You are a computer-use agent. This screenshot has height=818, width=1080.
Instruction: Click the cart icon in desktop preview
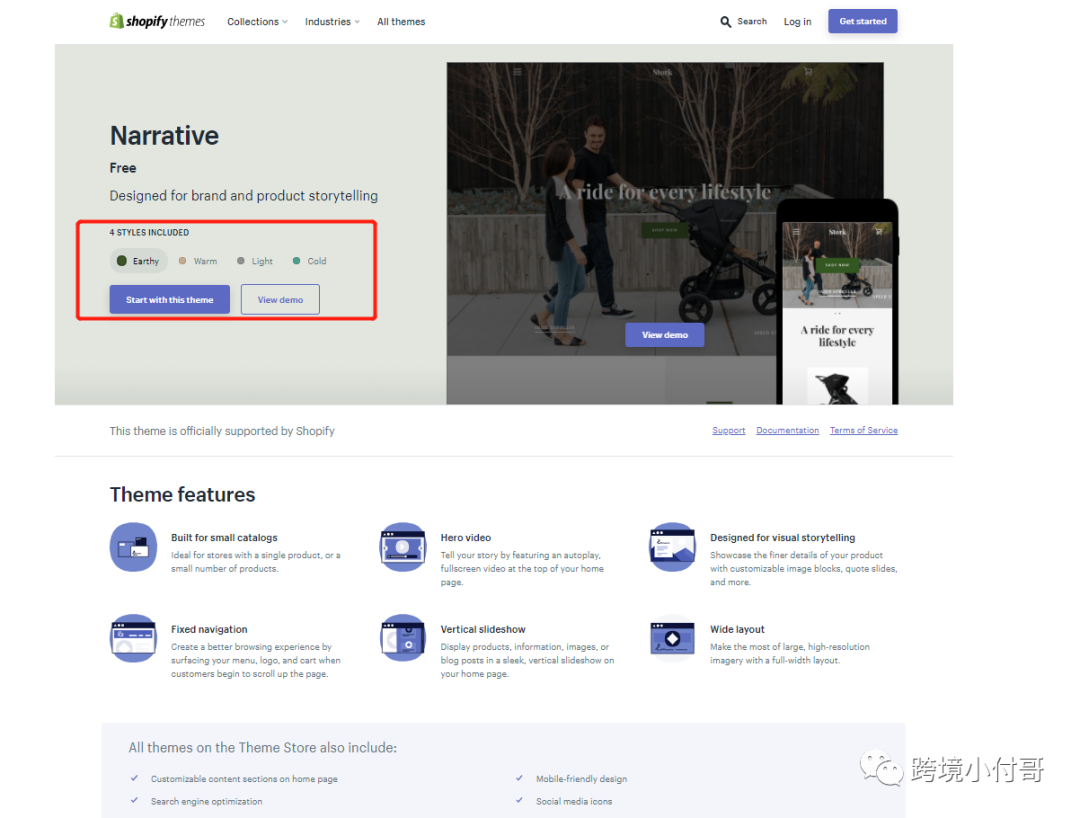tap(809, 72)
